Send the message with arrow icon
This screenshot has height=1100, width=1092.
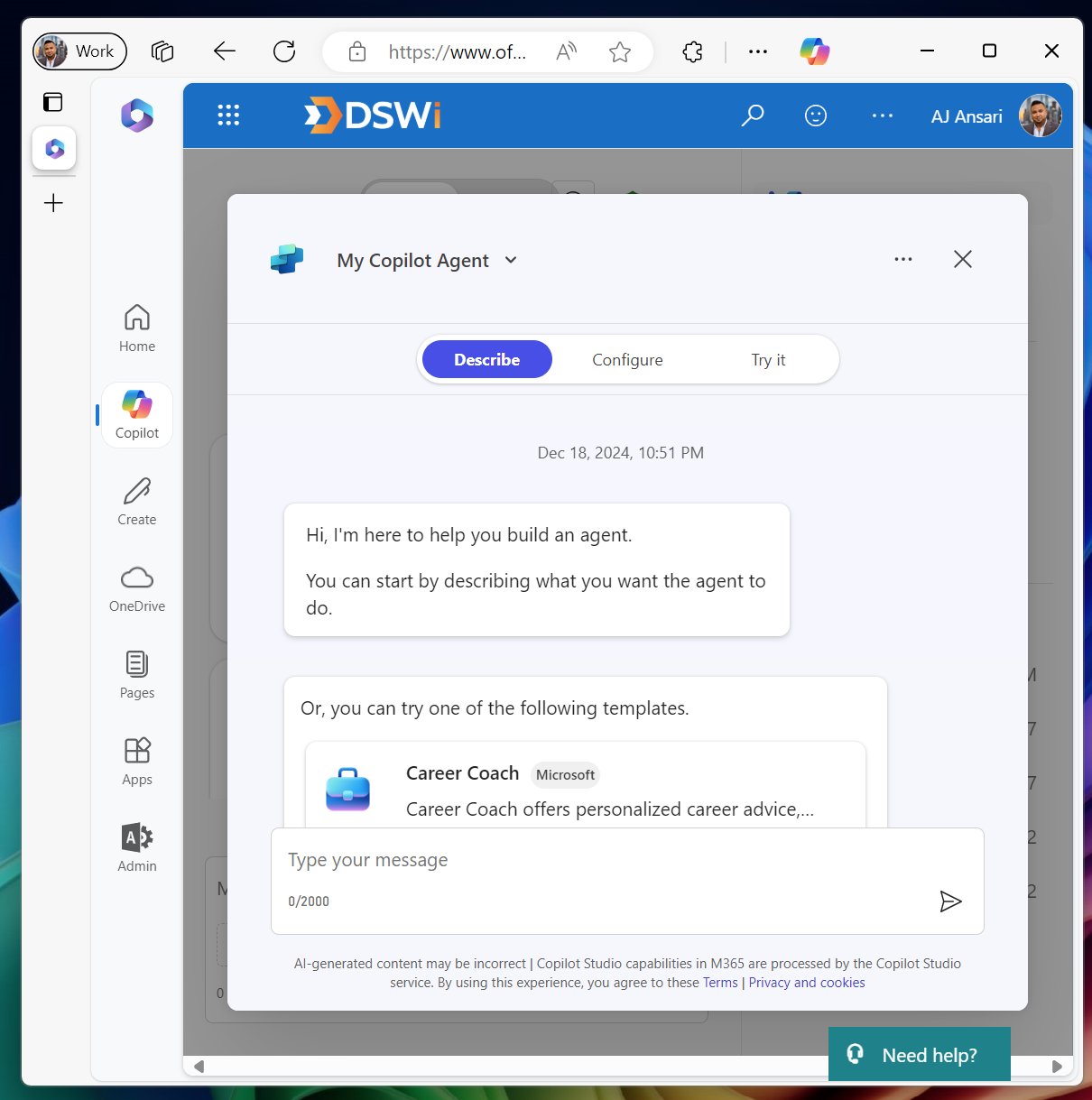click(950, 901)
